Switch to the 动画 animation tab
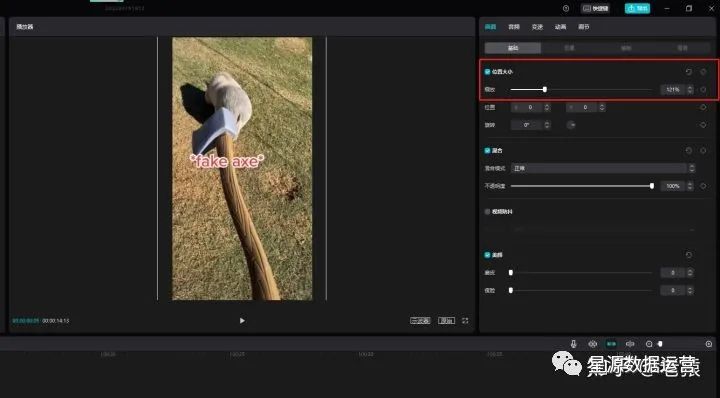 pyautogui.click(x=561, y=27)
